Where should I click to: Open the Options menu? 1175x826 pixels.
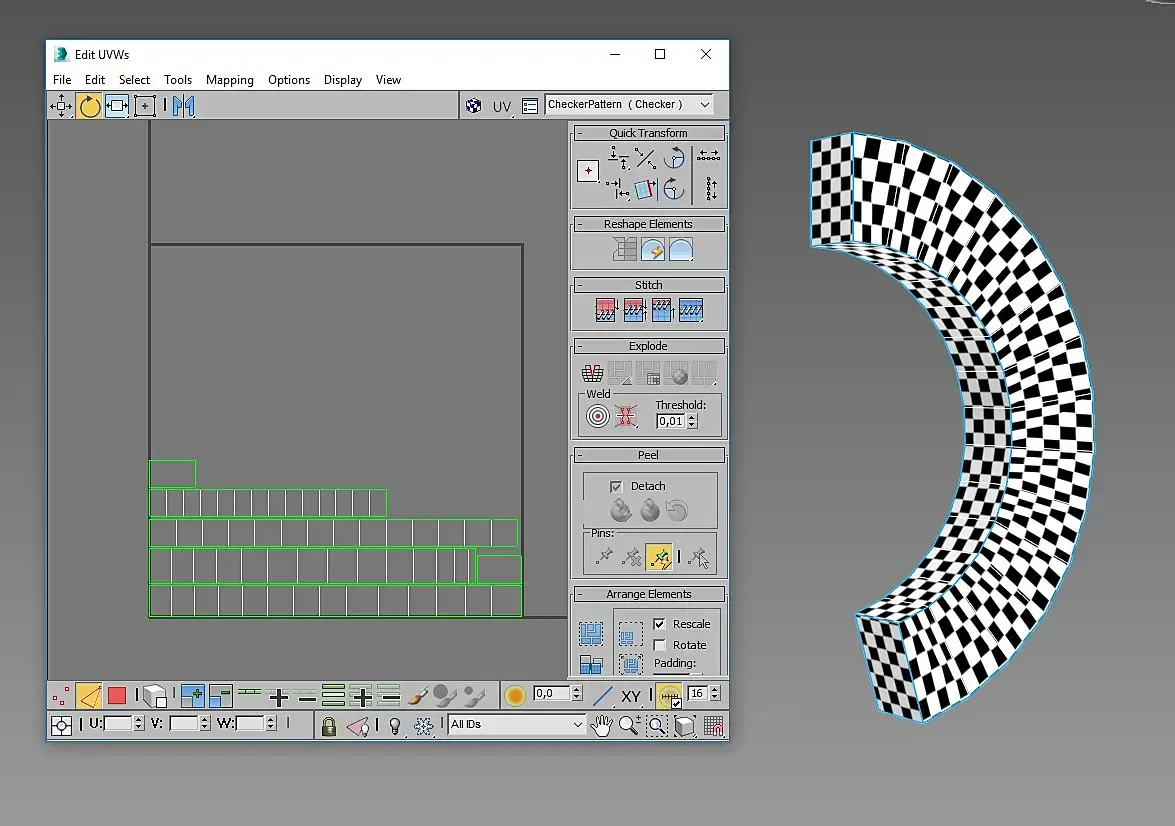pos(289,79)
